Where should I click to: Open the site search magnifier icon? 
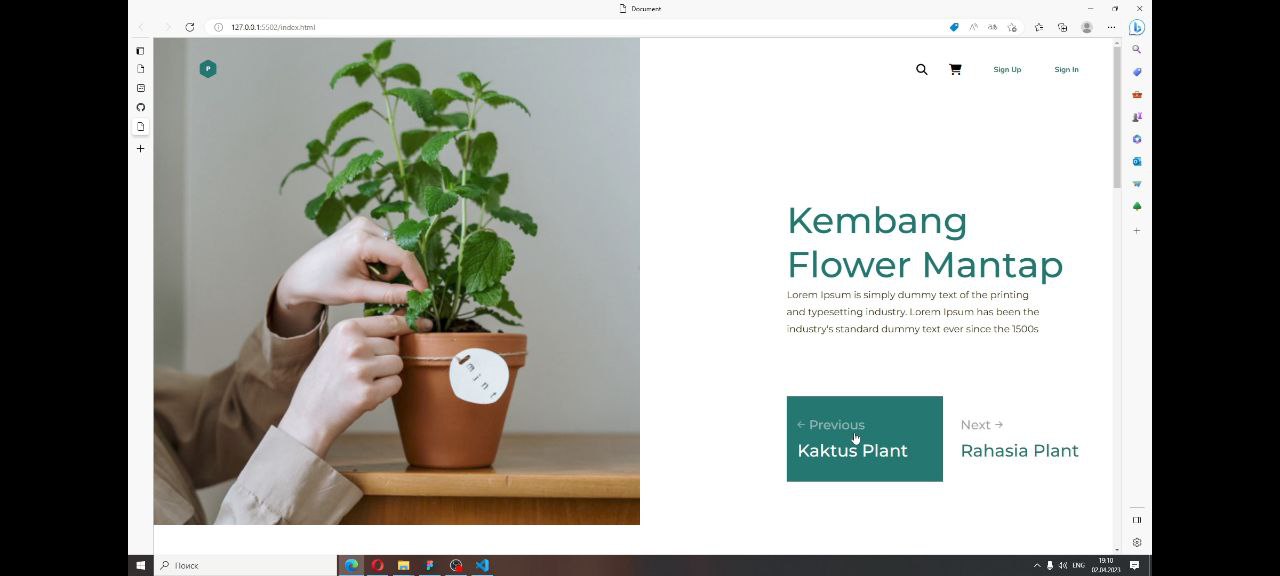point(922,70)
